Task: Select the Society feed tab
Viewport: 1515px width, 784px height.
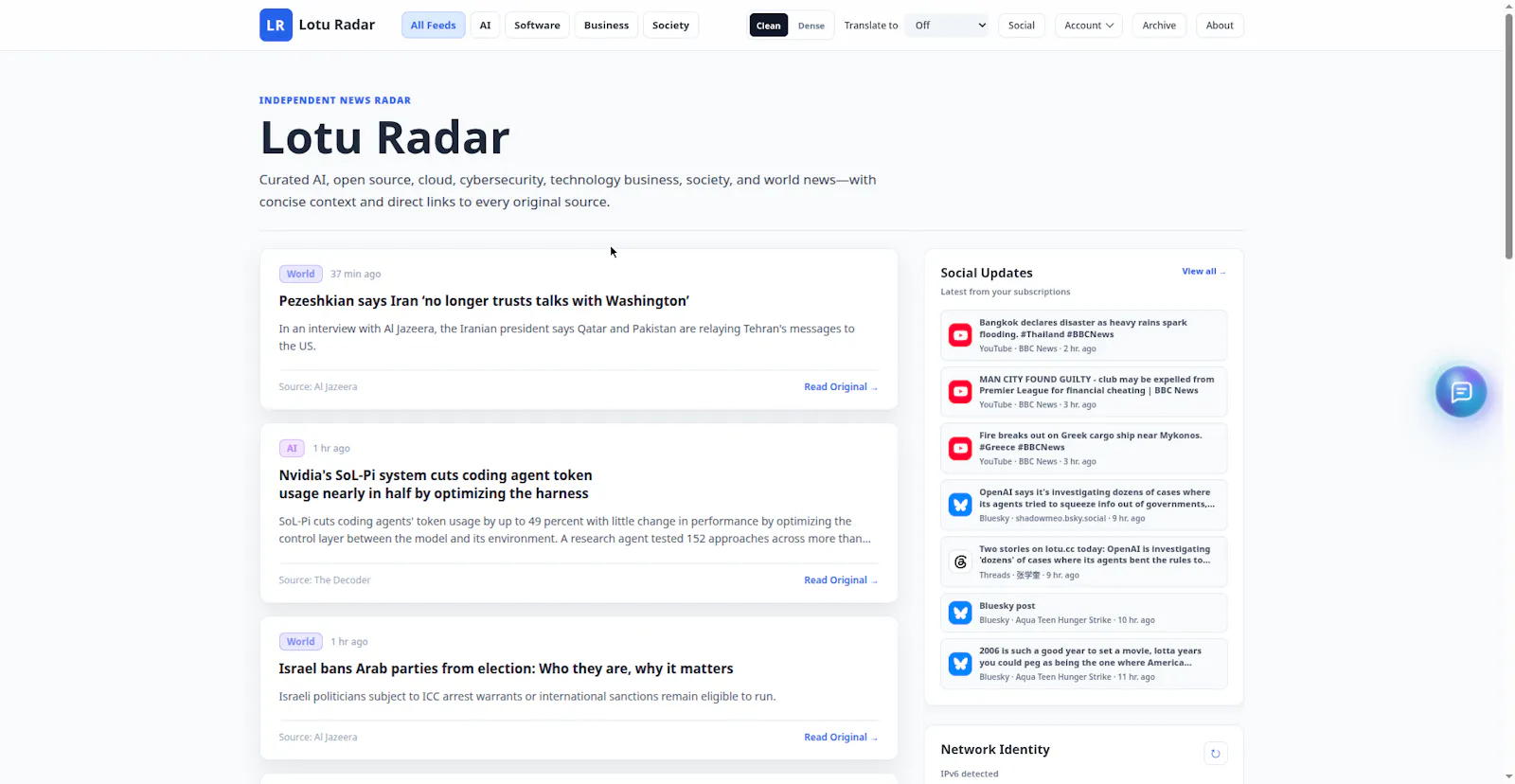Action: tap(670, 26)
